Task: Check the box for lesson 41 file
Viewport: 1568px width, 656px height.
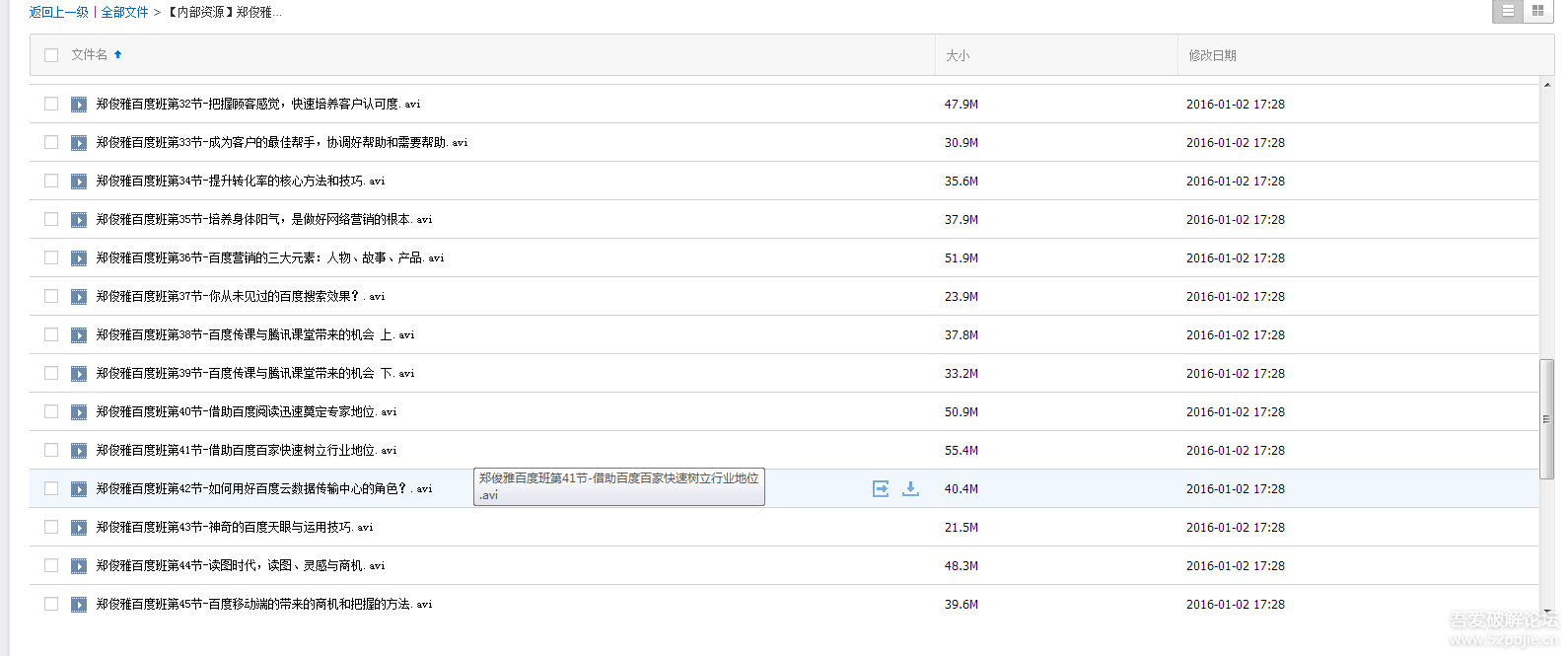Action: point(51,450)
